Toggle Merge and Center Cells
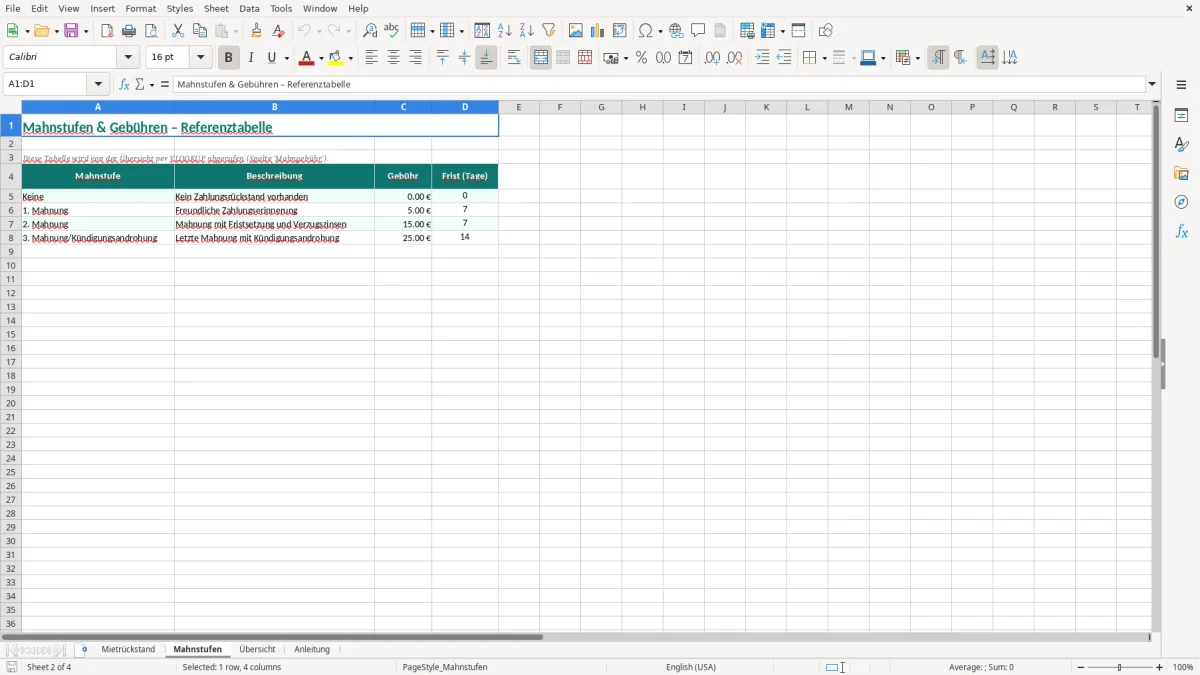1200x675 pixels. 541,58
